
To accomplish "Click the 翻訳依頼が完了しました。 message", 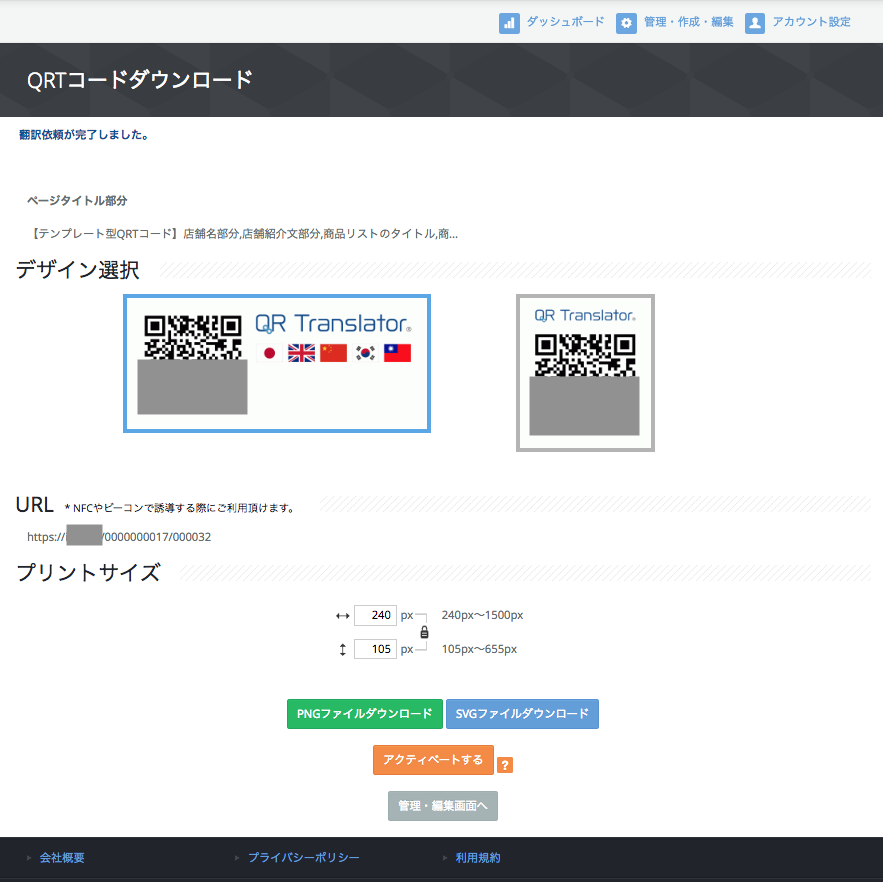I will (x=84, y=135).
